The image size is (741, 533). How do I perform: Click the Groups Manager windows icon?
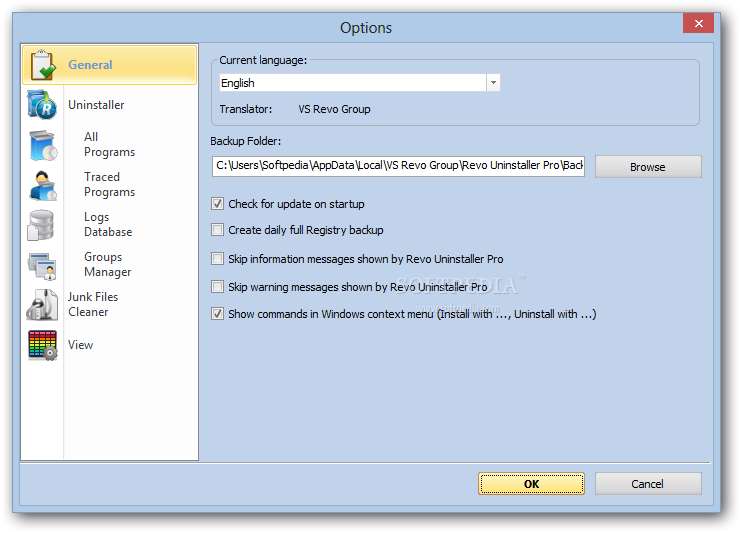coord(42,266)
